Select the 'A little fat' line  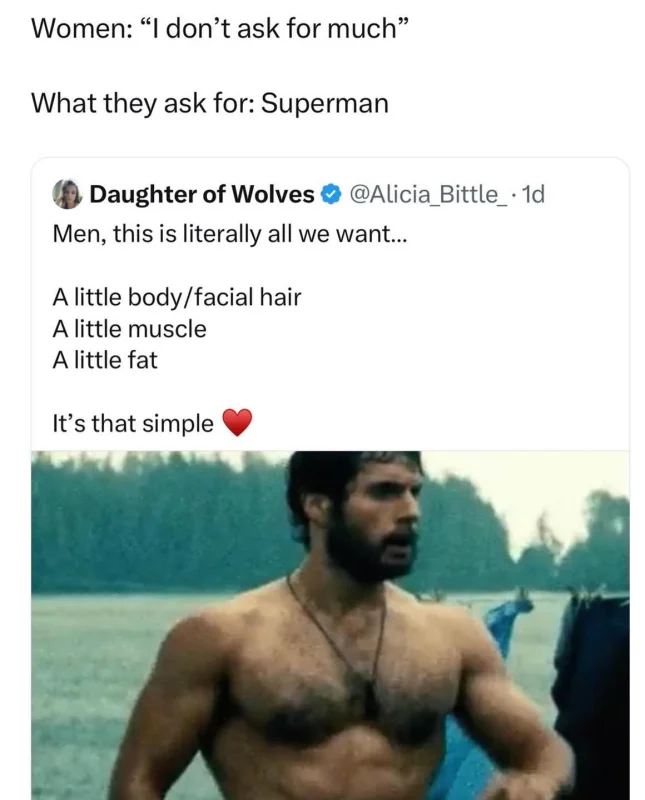tap(105, 360)
